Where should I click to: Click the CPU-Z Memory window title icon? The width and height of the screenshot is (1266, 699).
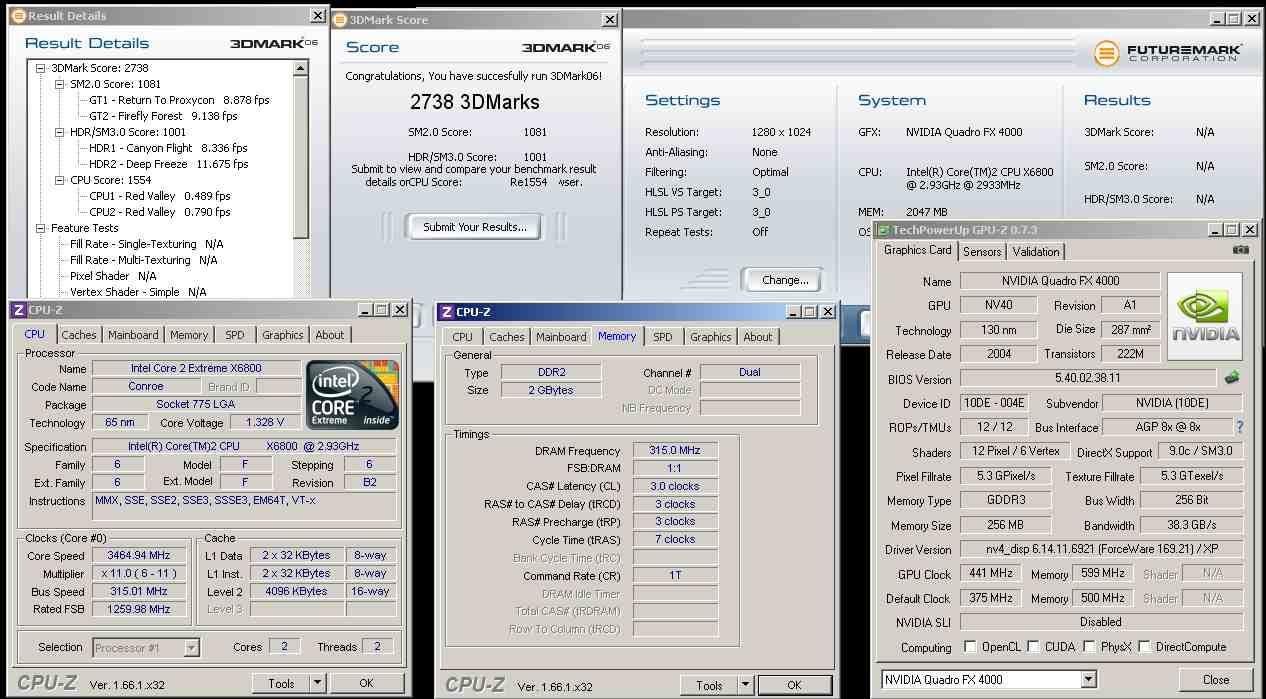[446, 311]
